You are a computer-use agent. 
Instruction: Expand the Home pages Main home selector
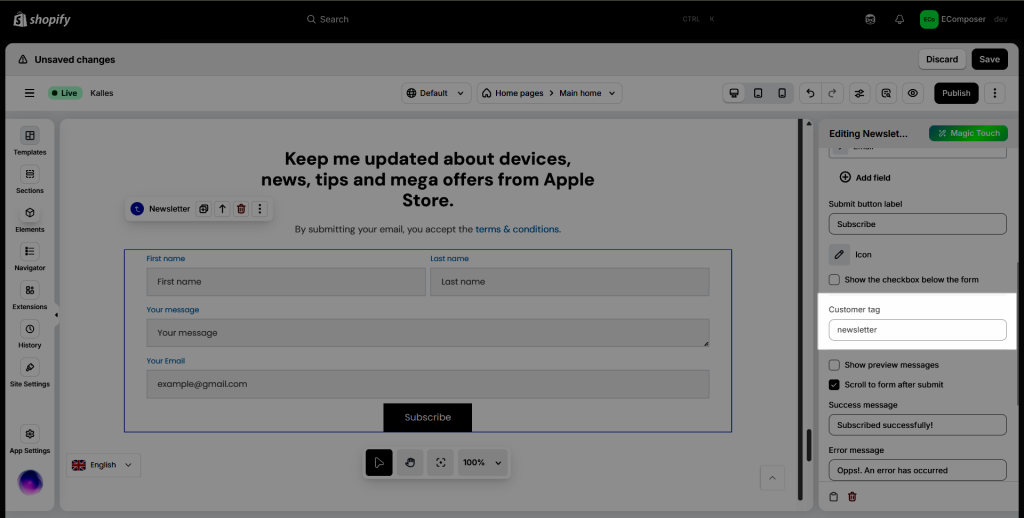(x=549, y=93)
